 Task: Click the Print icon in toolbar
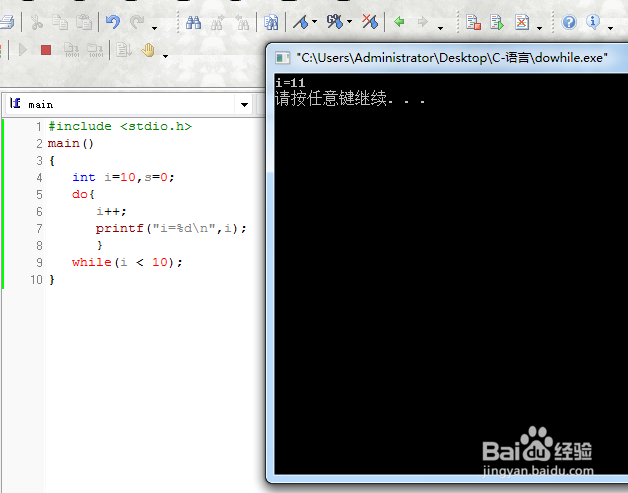7,22
